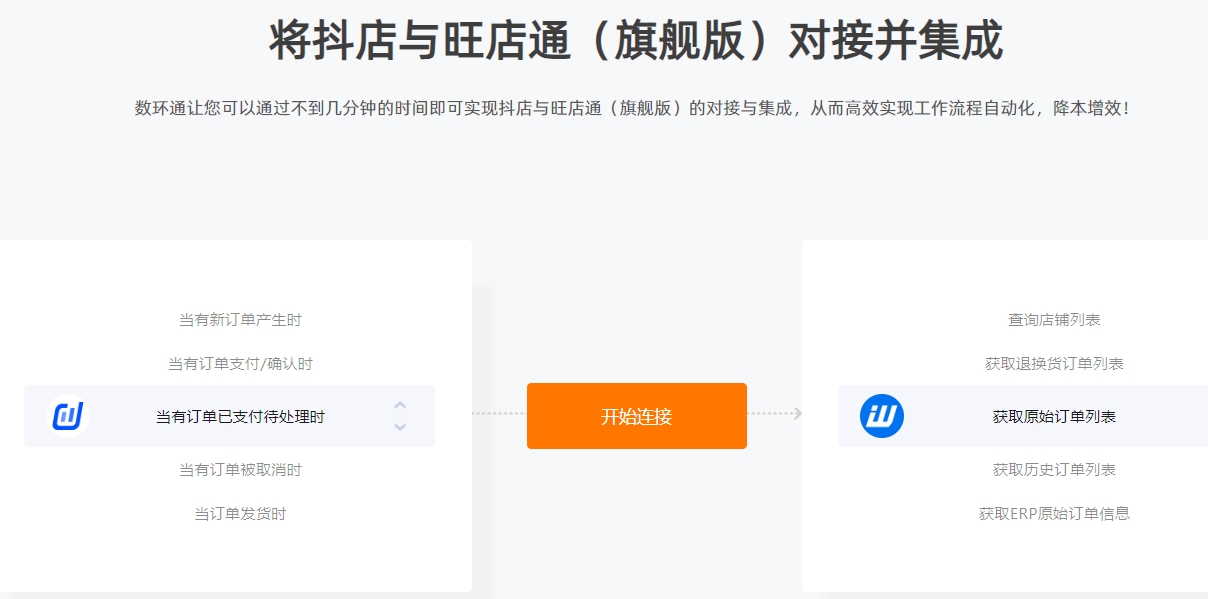Click the Wangdiantong blue logo icon
Viewport: 1208px width, 599px height.
882,416
